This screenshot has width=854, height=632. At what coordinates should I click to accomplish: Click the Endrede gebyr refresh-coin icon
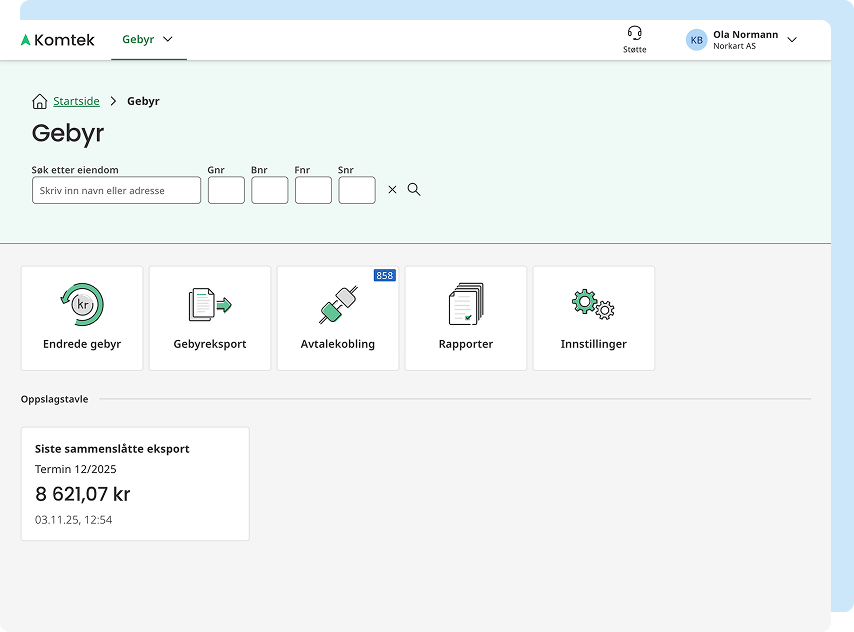[82, 304]
